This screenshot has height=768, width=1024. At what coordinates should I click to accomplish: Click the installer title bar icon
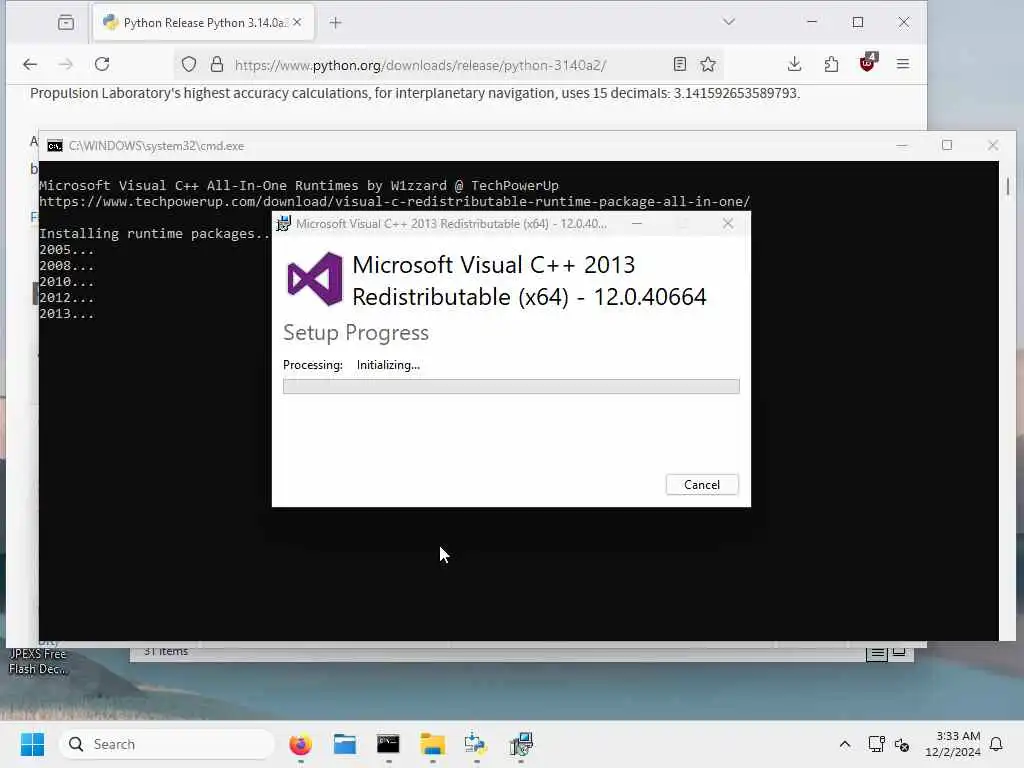pos(283,223)
